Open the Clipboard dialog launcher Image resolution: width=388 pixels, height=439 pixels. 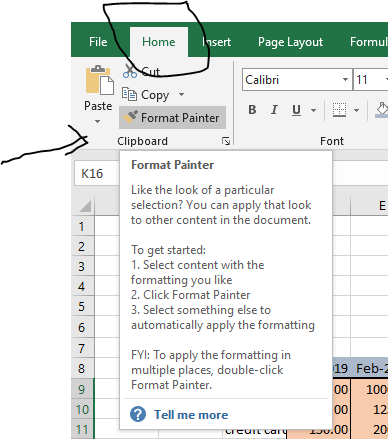(x=226, y=141)
